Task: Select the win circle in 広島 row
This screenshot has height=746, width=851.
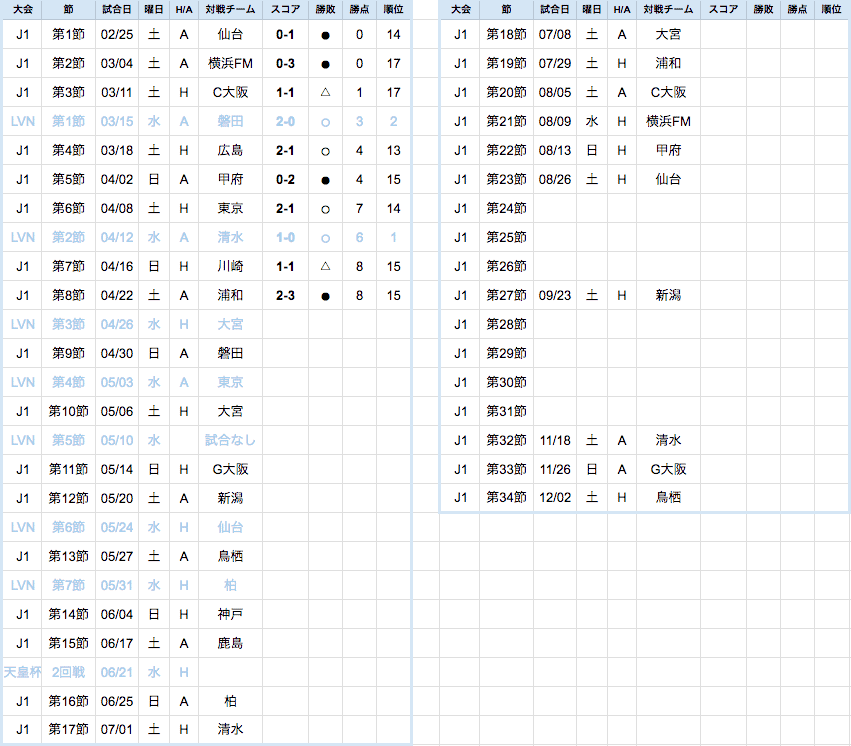Action: point(325,151)
